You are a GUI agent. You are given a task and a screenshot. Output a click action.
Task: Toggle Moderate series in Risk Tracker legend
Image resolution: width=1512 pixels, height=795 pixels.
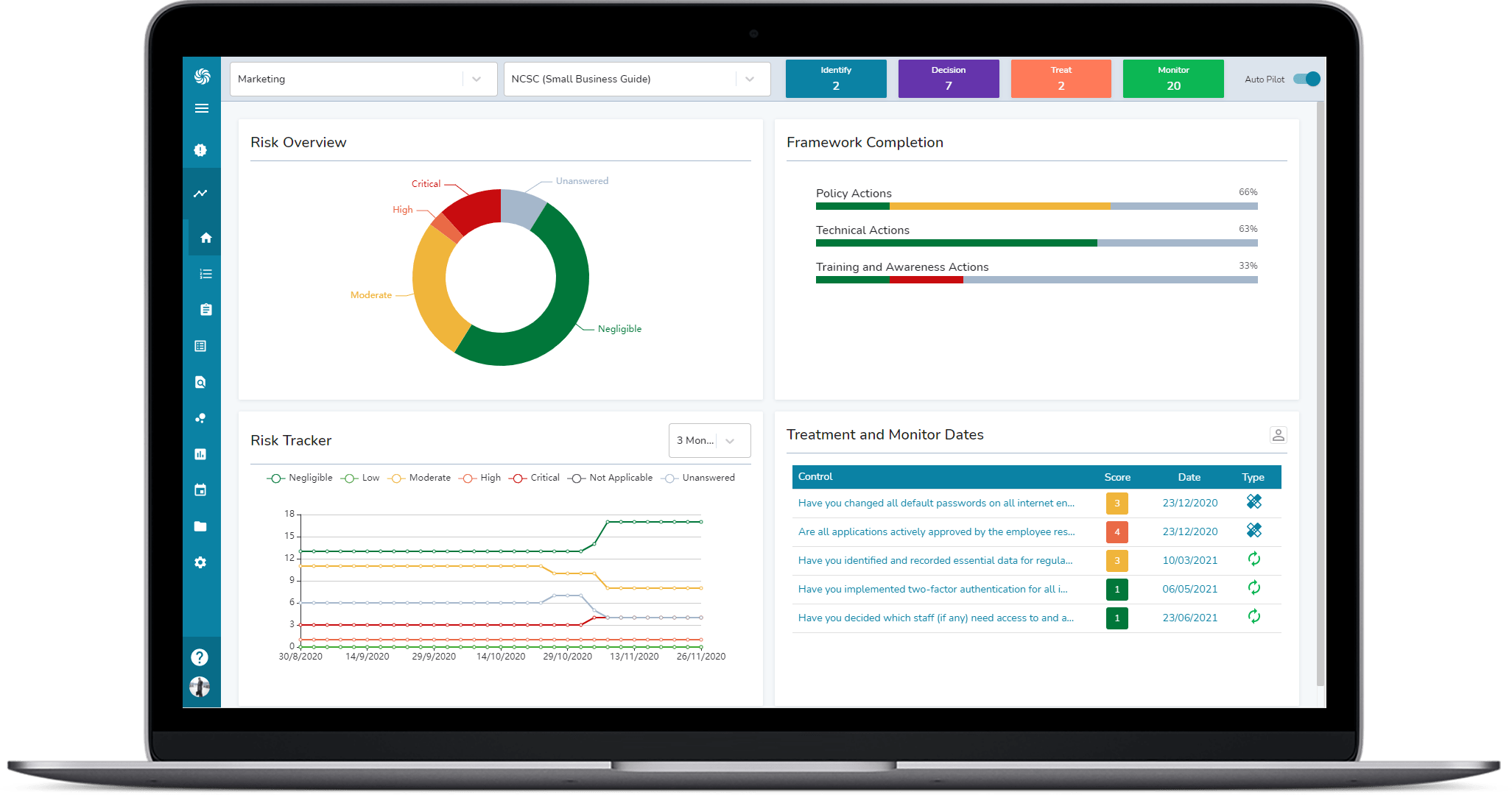[419, 478]
